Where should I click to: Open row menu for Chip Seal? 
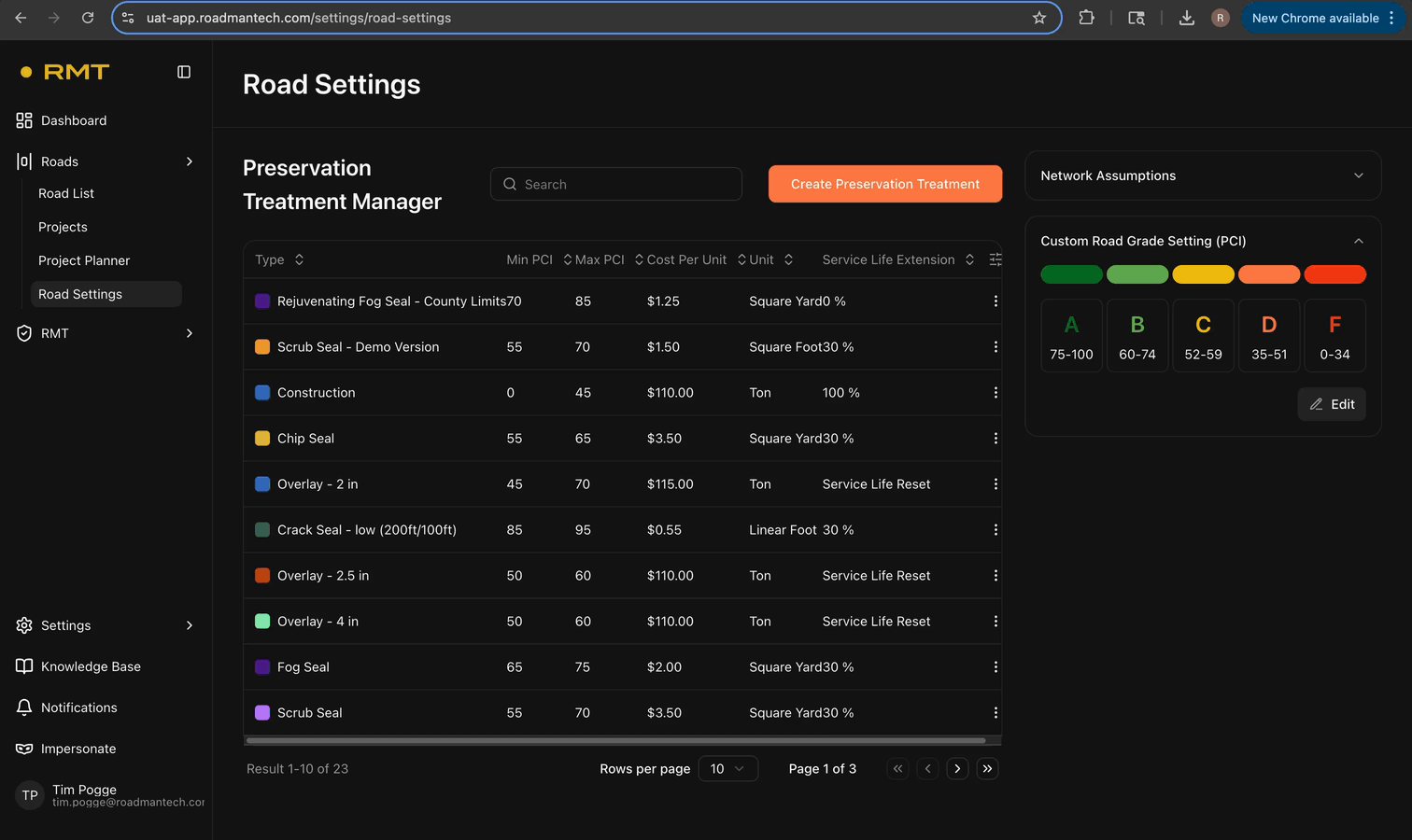coord(995,439)
